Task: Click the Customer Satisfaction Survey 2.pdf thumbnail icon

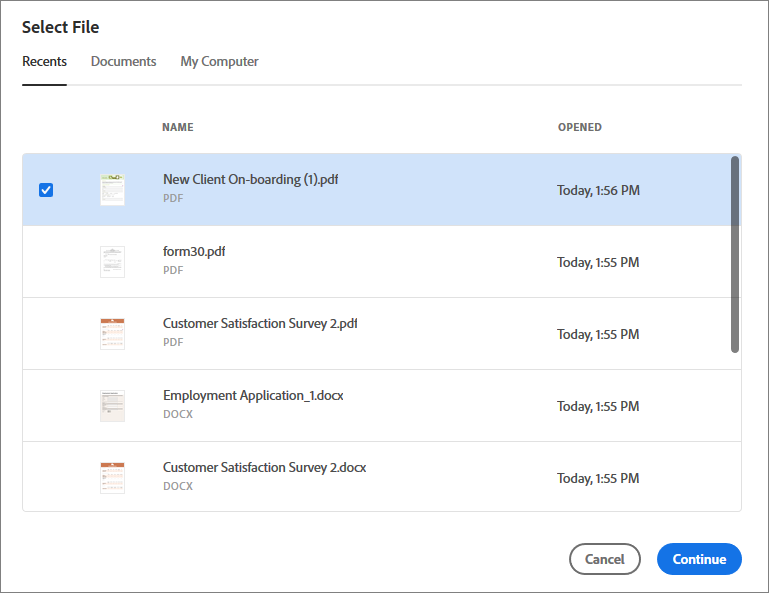Action: [112, 334]
